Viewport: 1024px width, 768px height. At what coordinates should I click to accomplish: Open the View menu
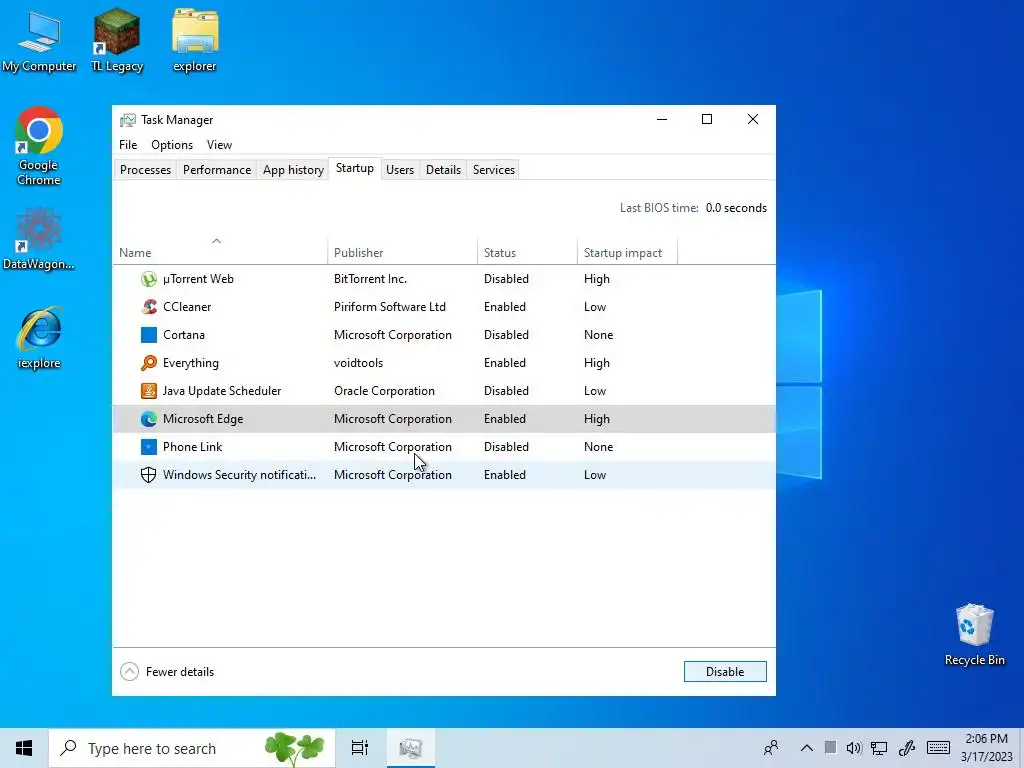tap(219, 145)
